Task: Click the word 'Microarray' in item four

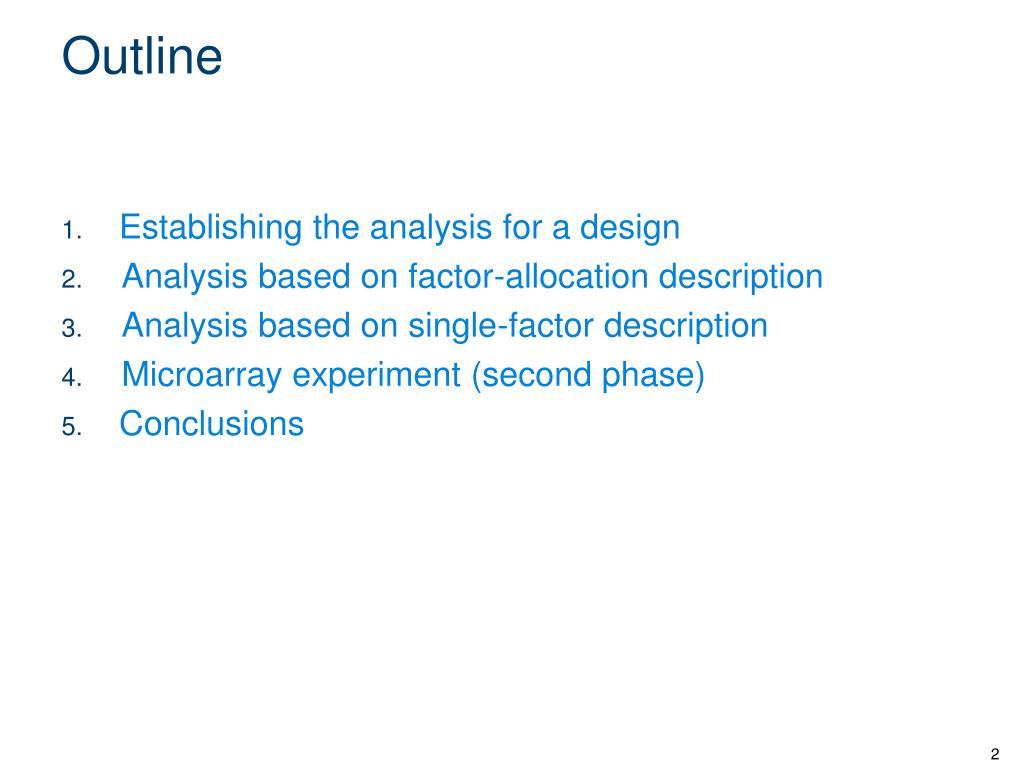Action: coord(201,376)
